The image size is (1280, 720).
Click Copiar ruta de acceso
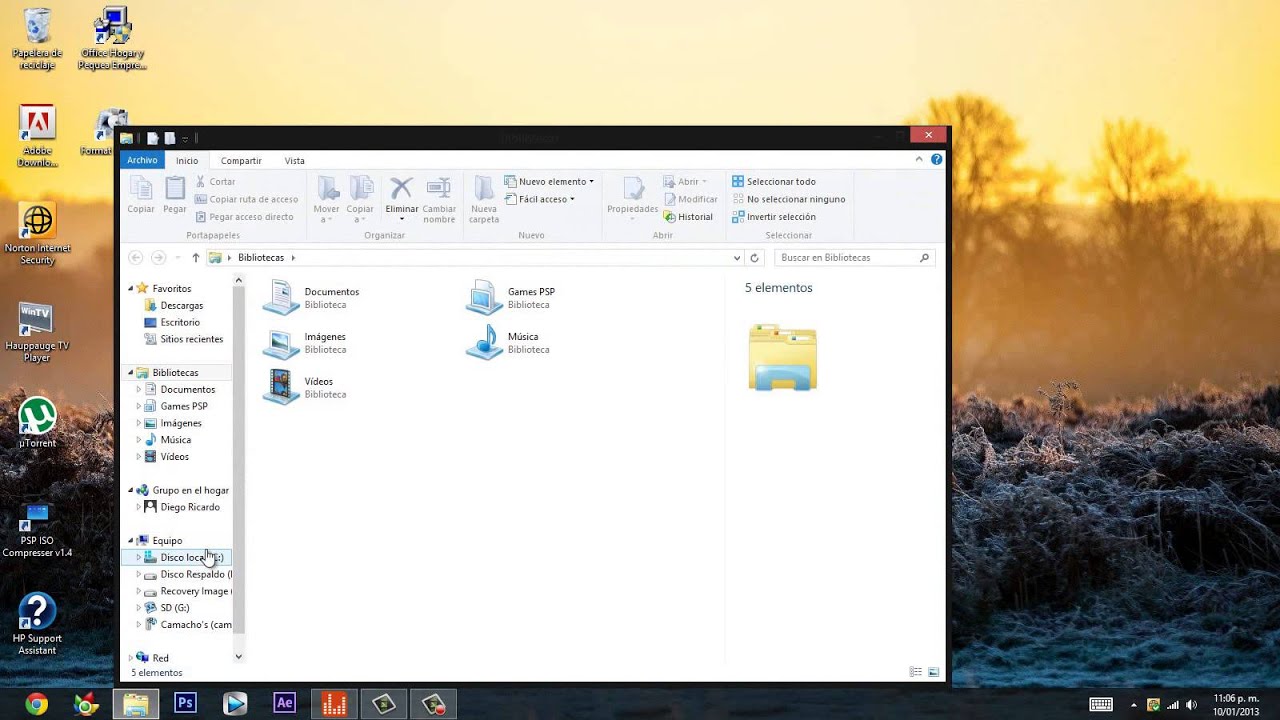(x=246, y=199)
